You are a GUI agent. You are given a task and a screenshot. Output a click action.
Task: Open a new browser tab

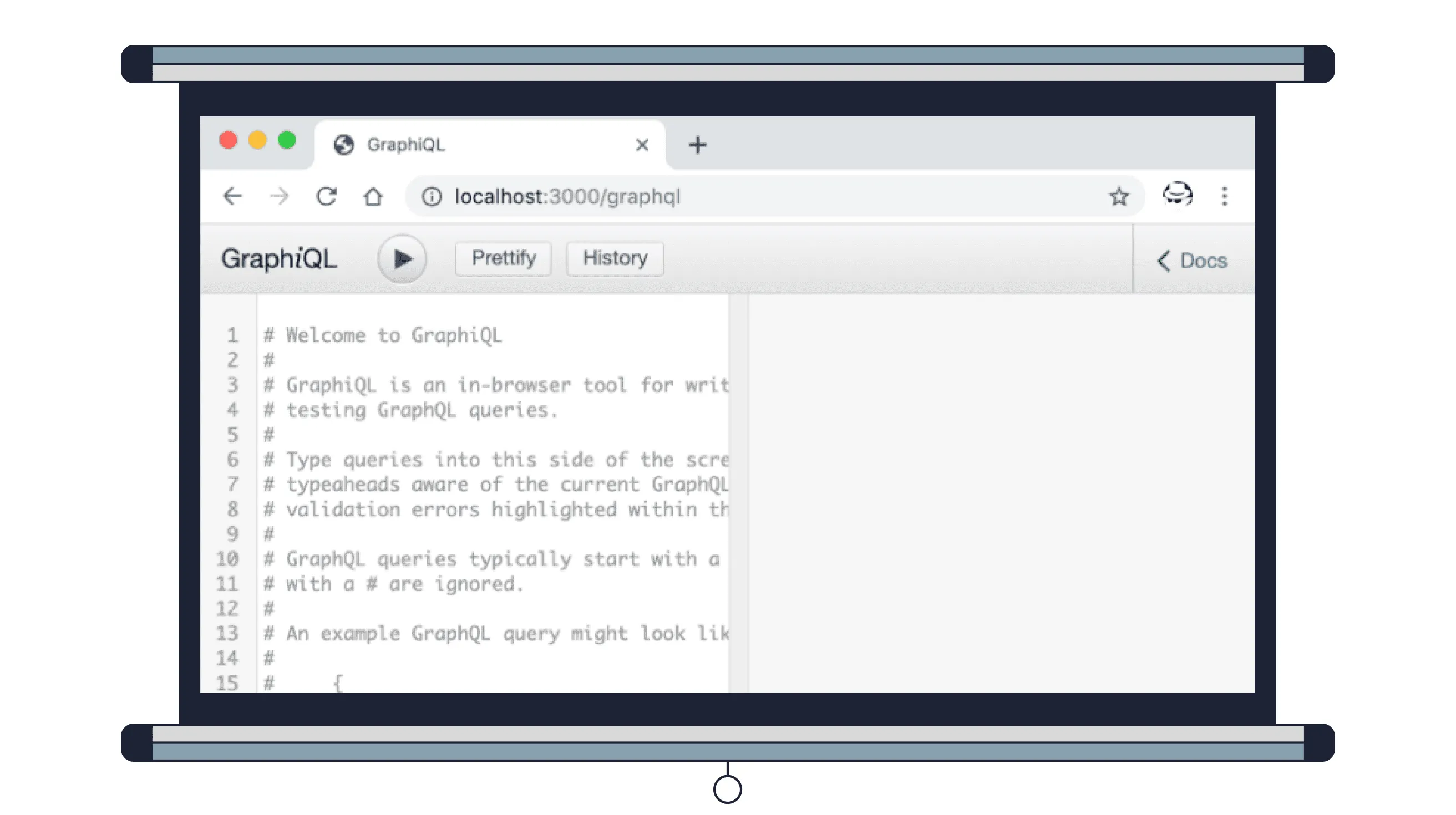click(697, 145)
